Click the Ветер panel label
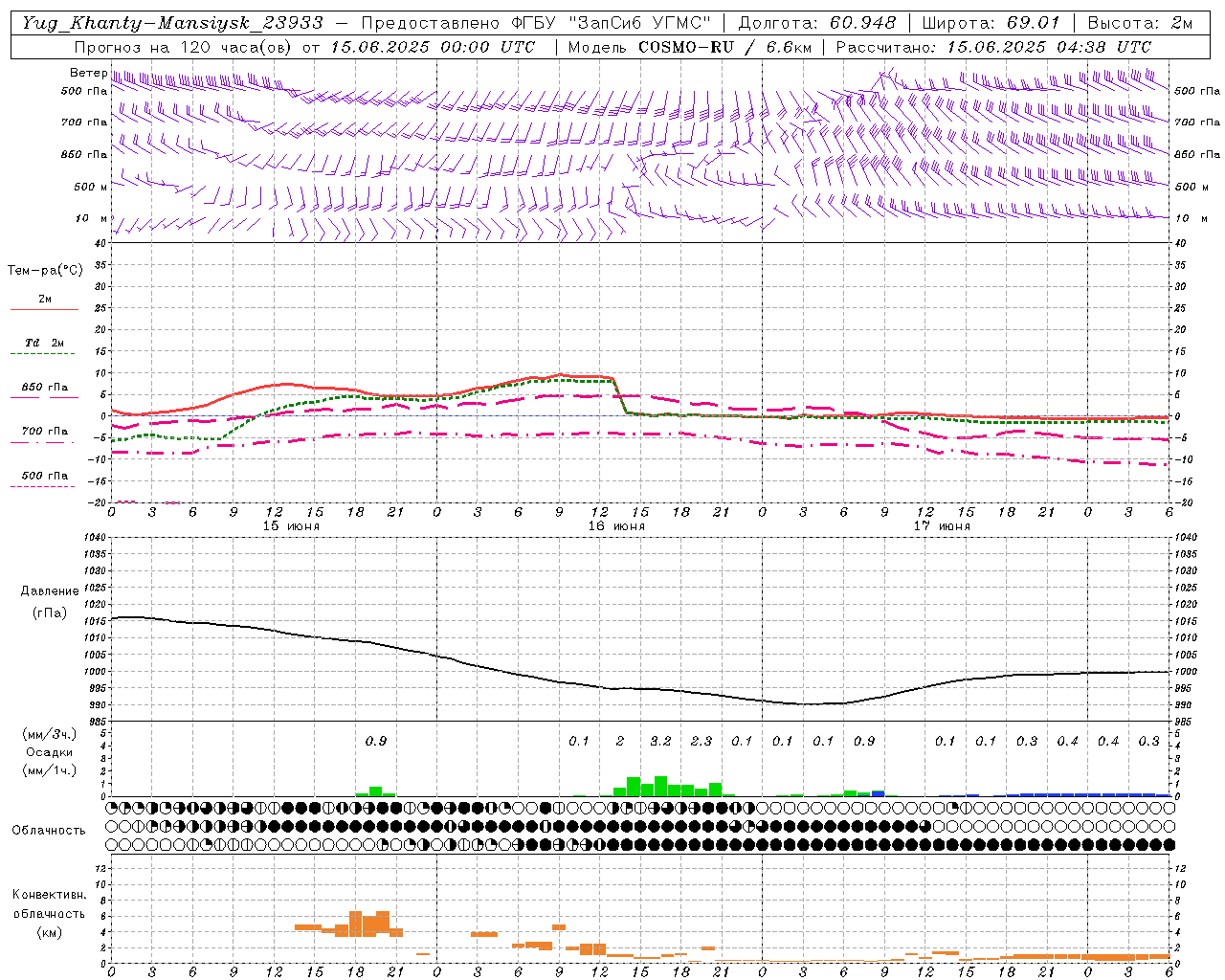1225x980 pixels. 88,73
